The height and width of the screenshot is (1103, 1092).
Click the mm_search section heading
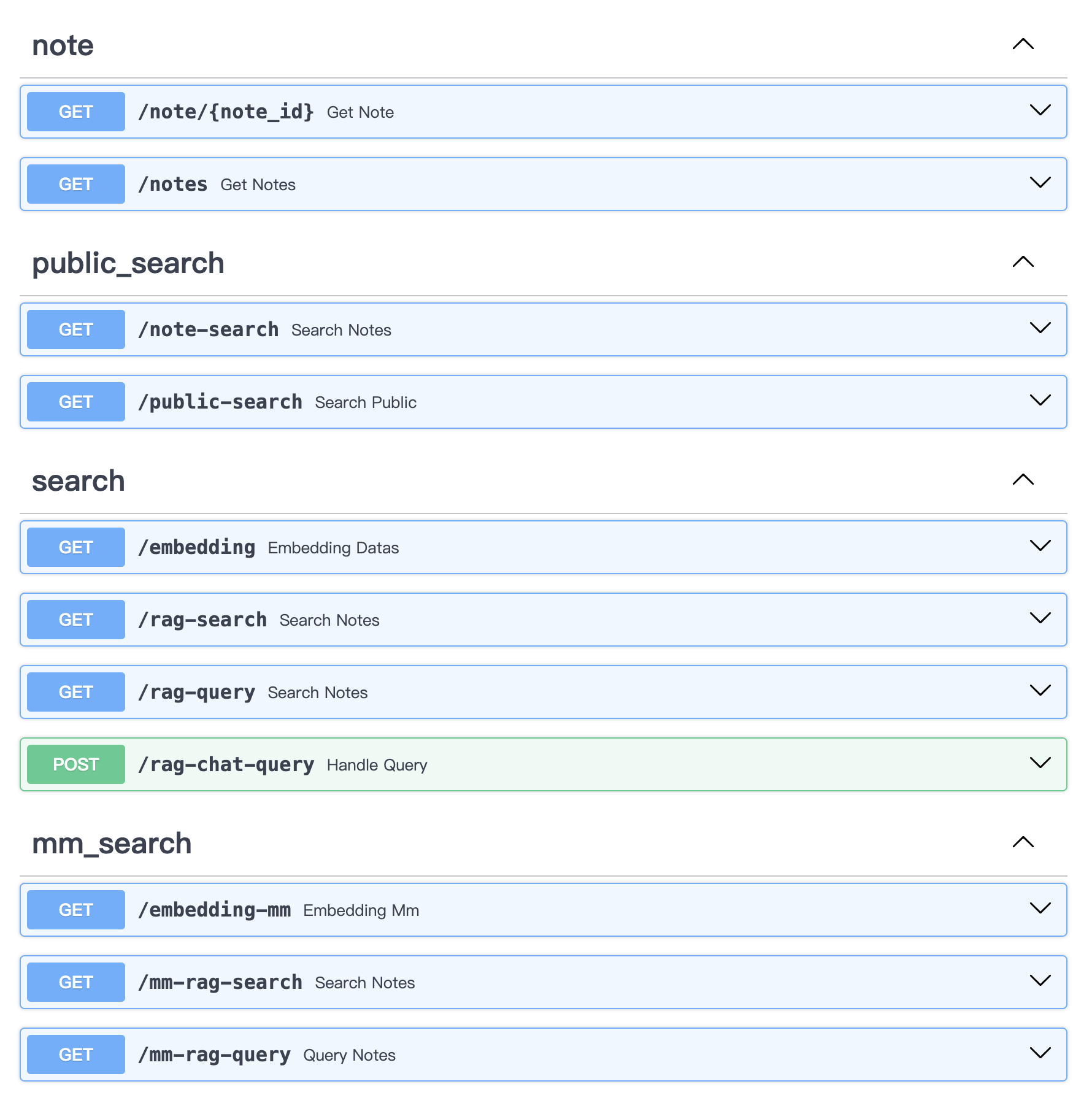tap(112, 844)
